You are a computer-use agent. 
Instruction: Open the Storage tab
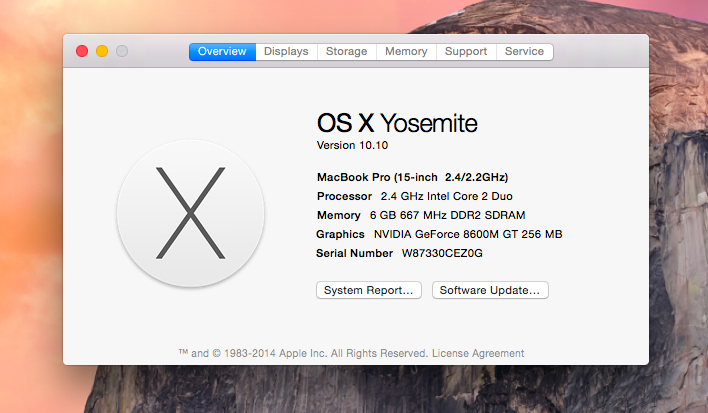tap(346, 51)
